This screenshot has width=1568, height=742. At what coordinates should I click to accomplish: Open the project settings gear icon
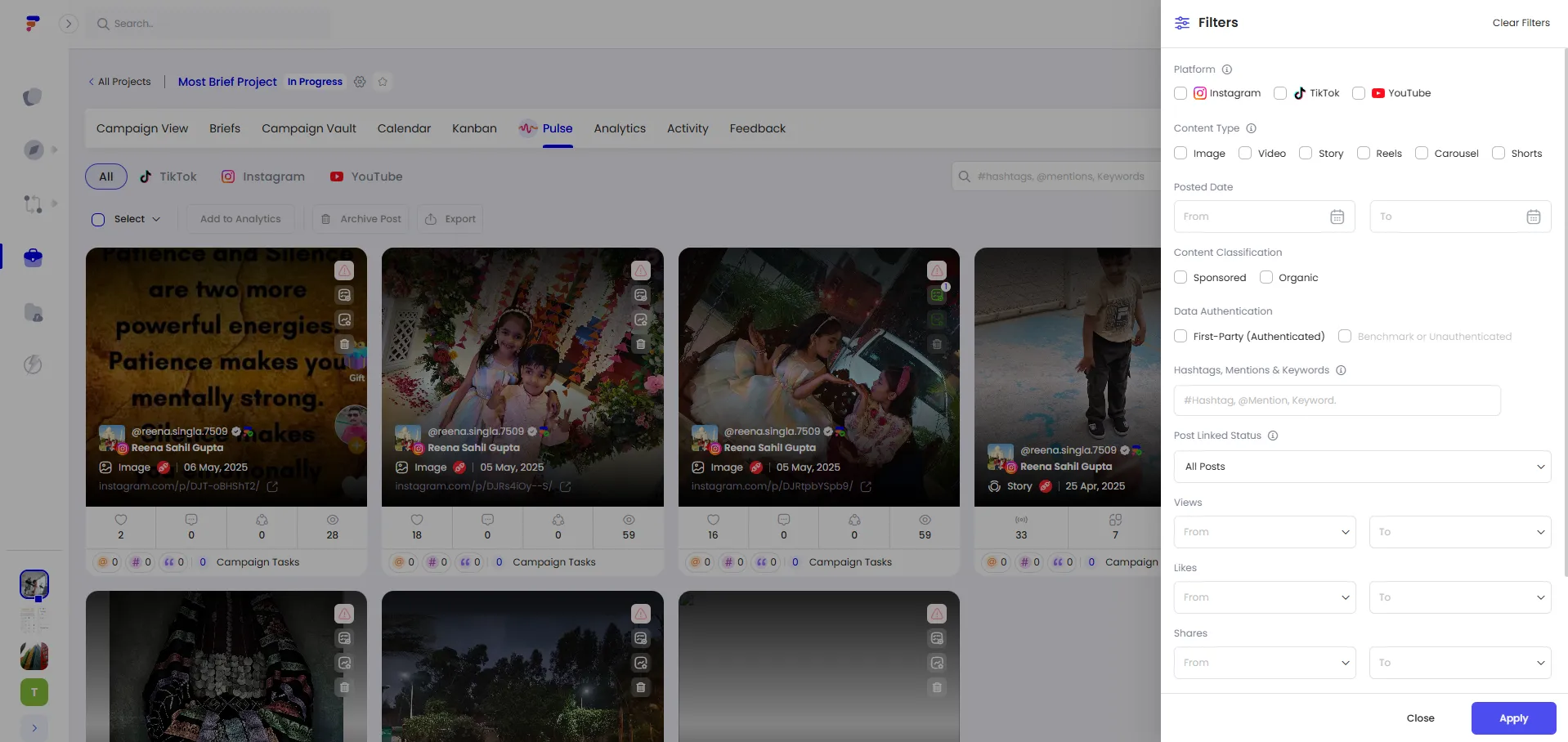[360, 82]
